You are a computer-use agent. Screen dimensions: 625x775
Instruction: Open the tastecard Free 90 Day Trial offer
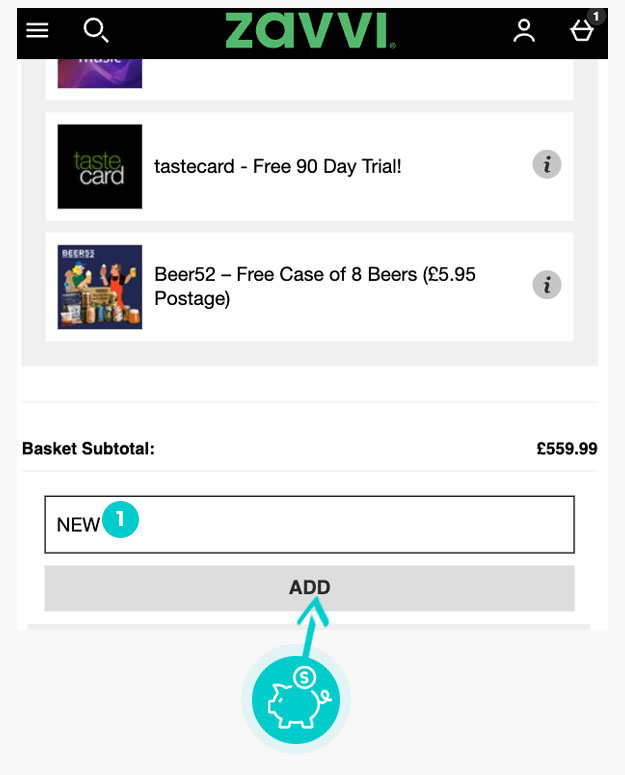(278, 166)
